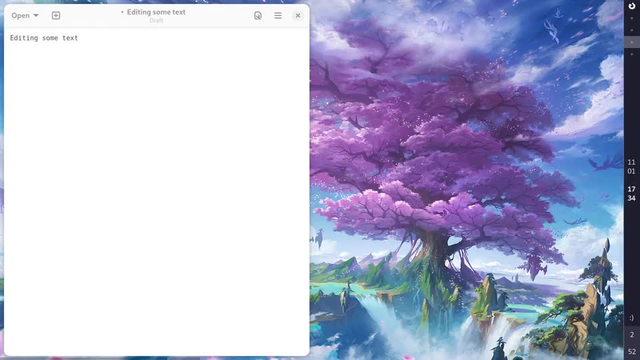Click the window title 'Editing some text'

point(156,12)
